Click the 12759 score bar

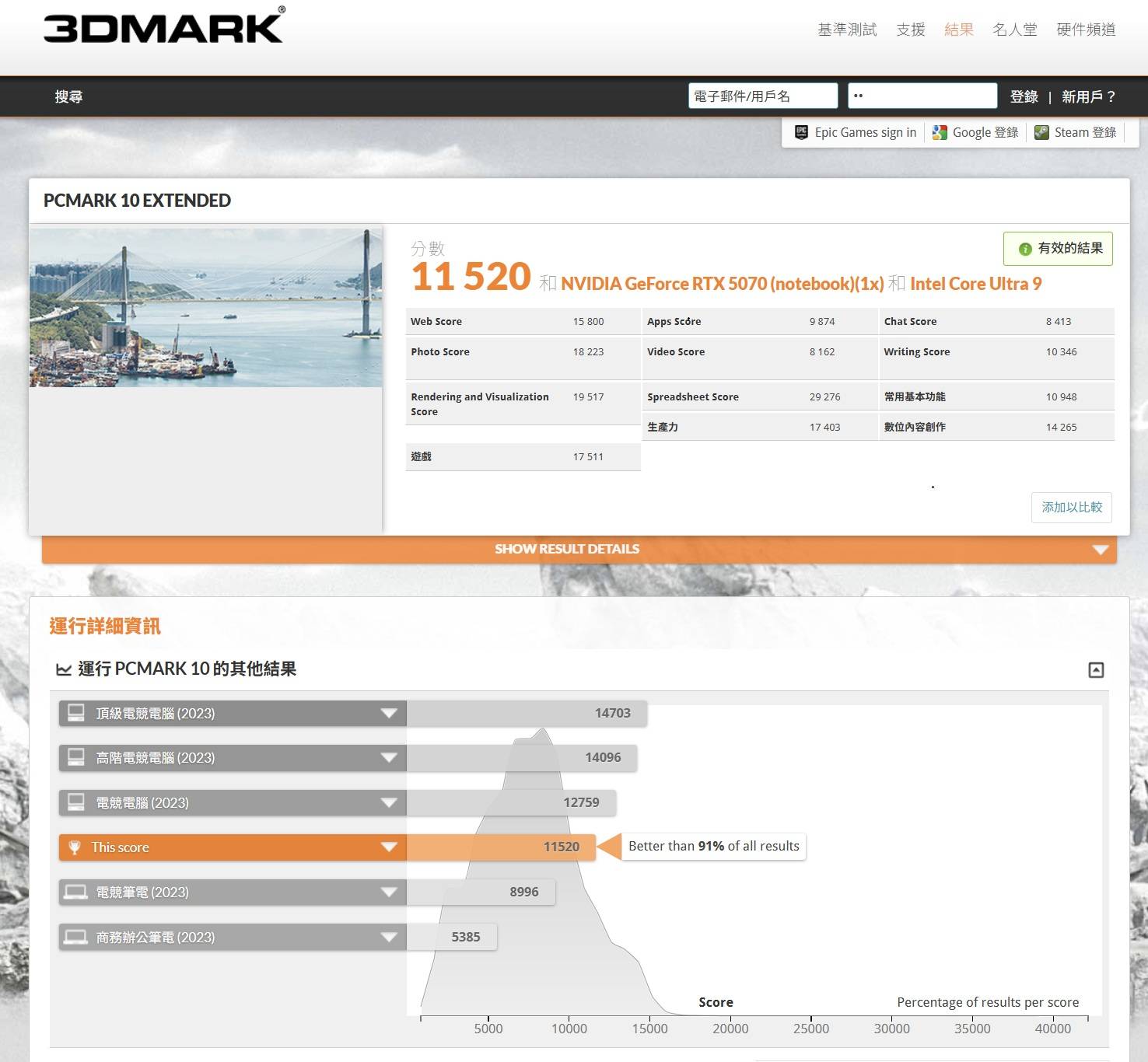(x=511, y=802)
